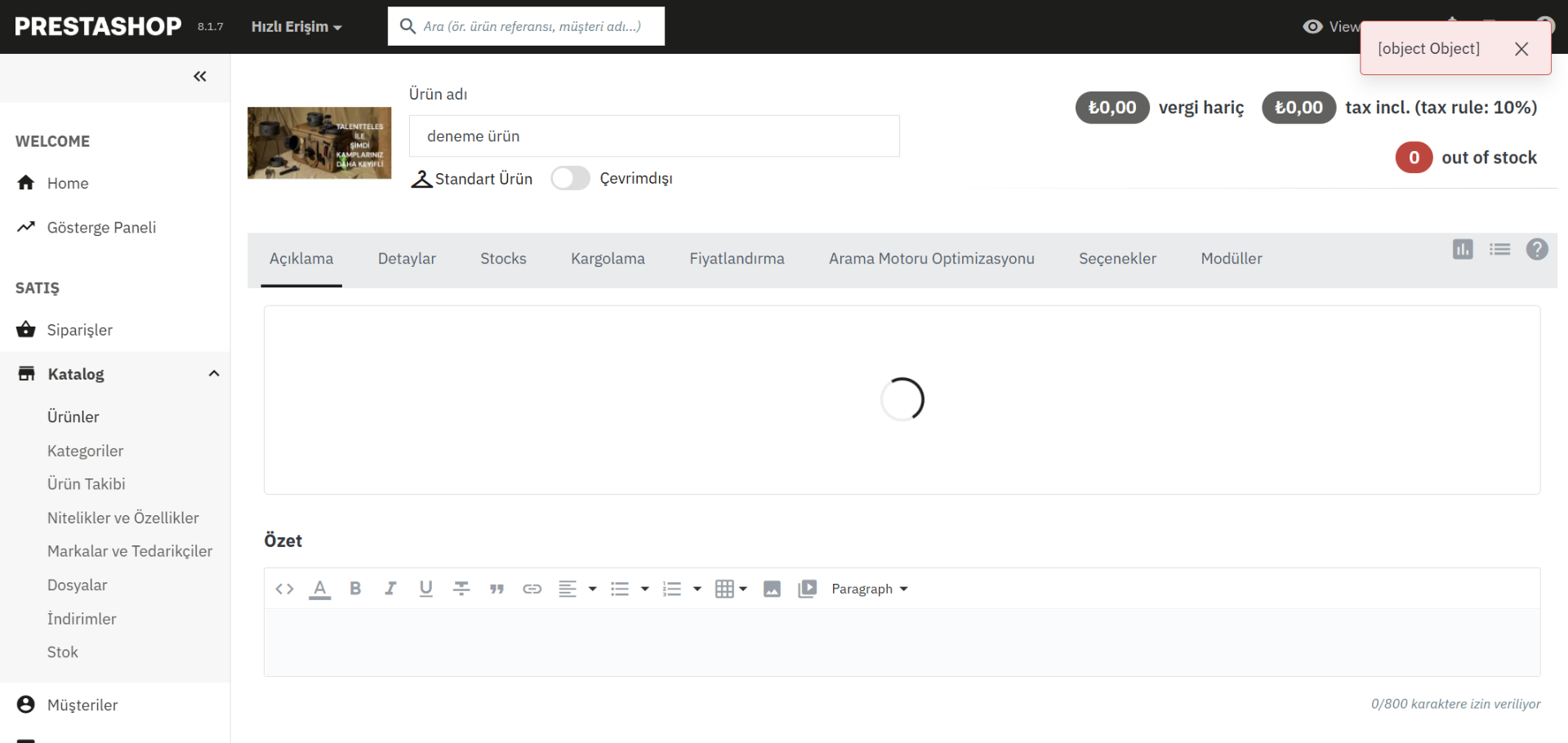Open Nitelikler ve Özellikler page
The width and height of the screenshot is (1568, 743).
tap(122, 518)
